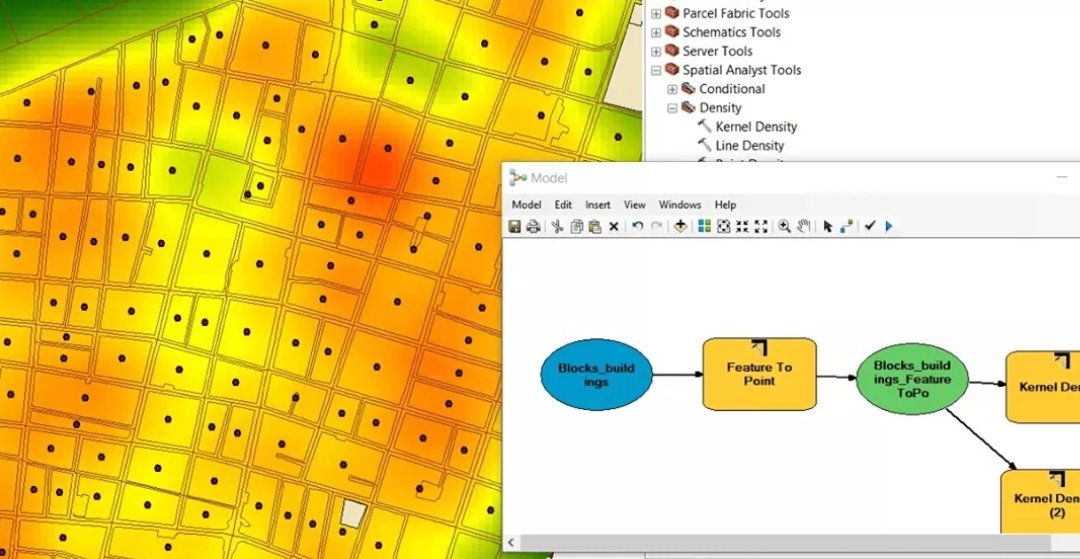Open the Model menu

click(x=526, y=204)
